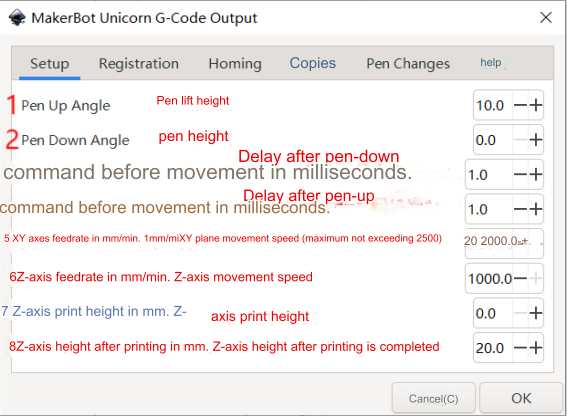Select the Copies tab
This screenshot has width=567, height=417.
(313, 63)
